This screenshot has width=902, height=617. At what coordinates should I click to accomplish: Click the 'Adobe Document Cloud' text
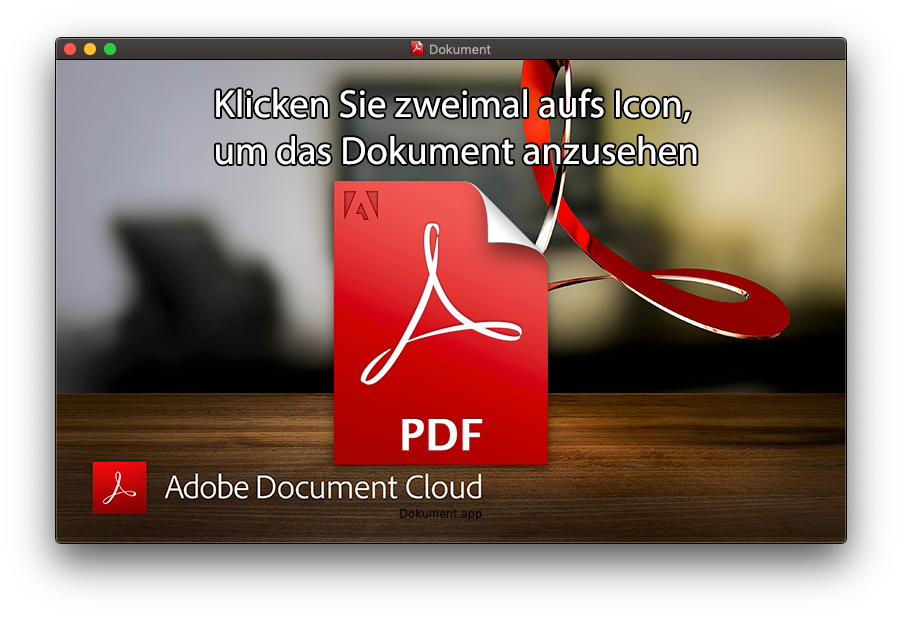point(323,487)
